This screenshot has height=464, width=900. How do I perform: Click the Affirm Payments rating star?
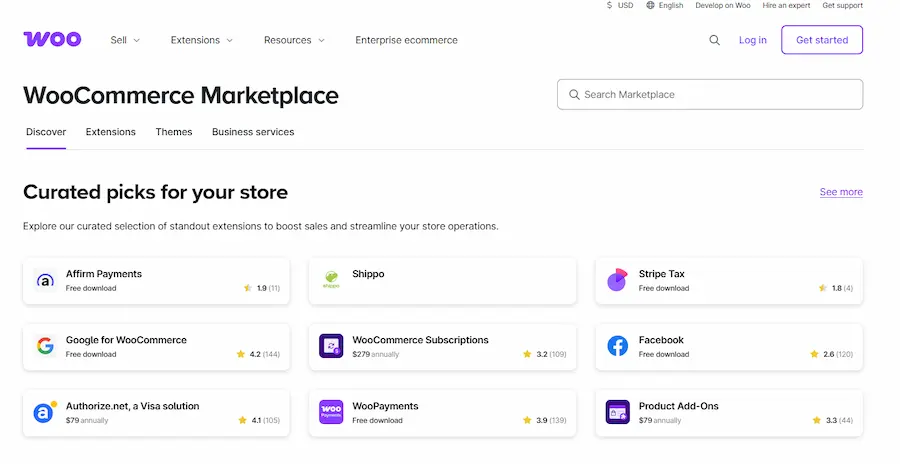[x=248, y=288]
